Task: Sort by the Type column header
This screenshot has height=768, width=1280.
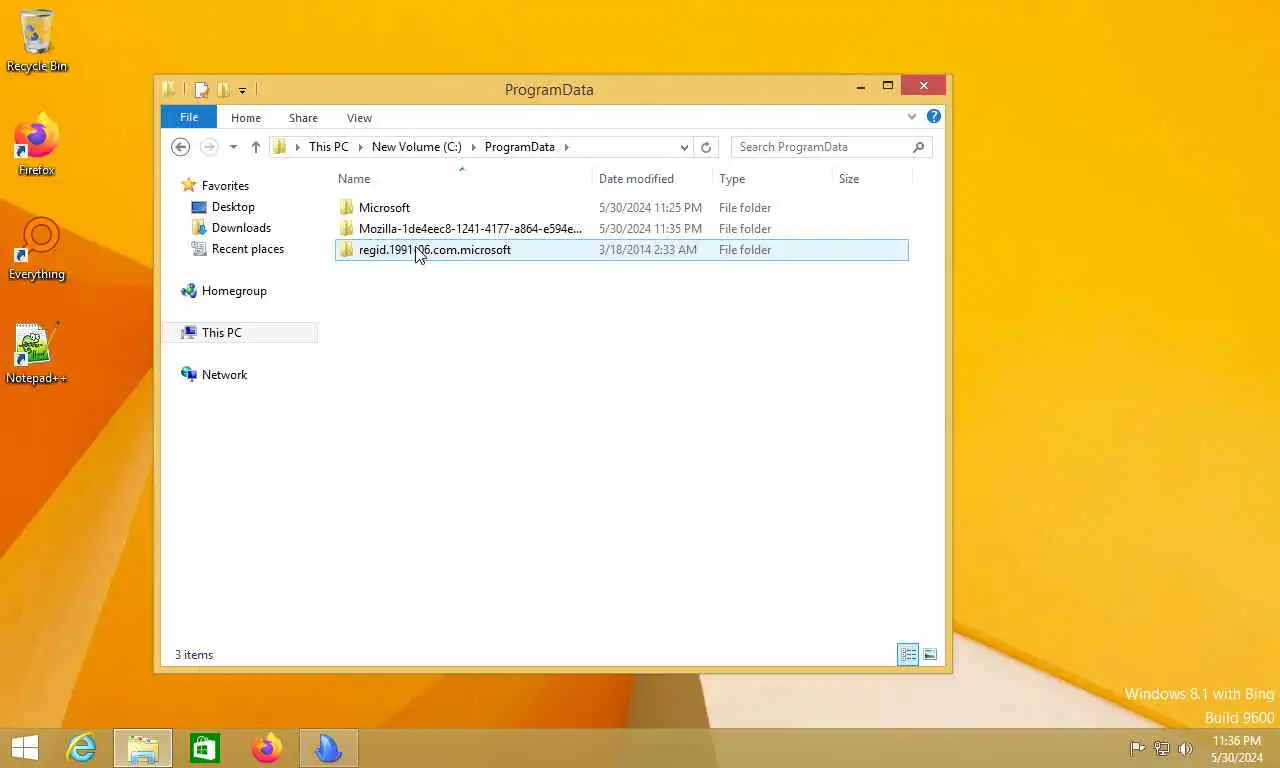Action: (772, 179)
